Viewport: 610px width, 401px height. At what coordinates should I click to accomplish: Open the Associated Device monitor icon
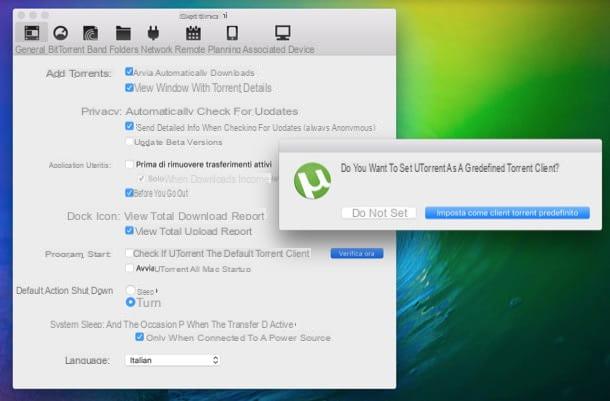pos(282,33)
